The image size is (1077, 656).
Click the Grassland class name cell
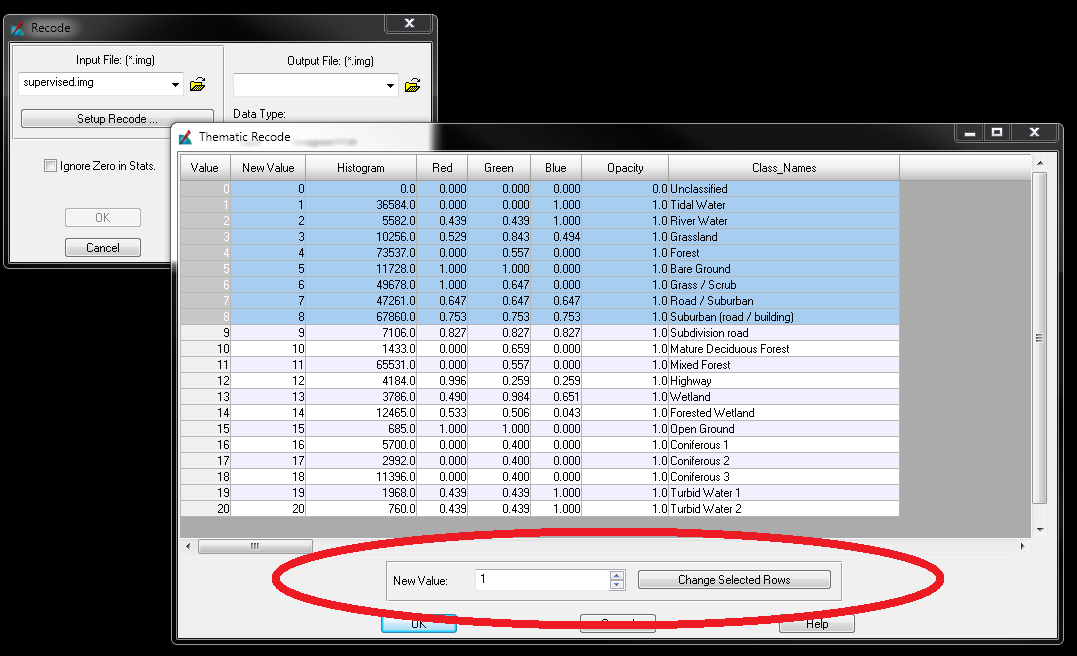pos(784,237)
